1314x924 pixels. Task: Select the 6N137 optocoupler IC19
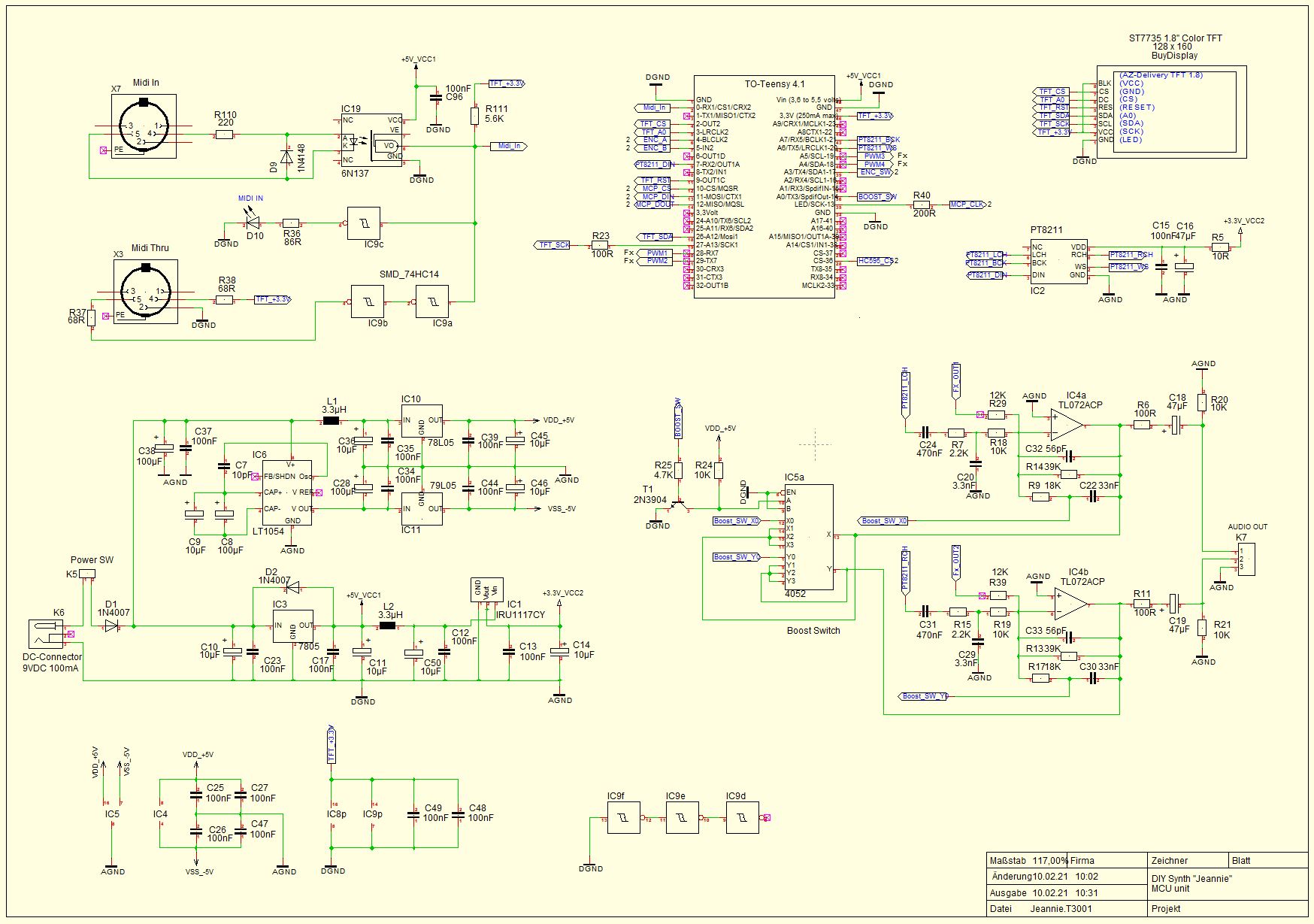[371, 140]
